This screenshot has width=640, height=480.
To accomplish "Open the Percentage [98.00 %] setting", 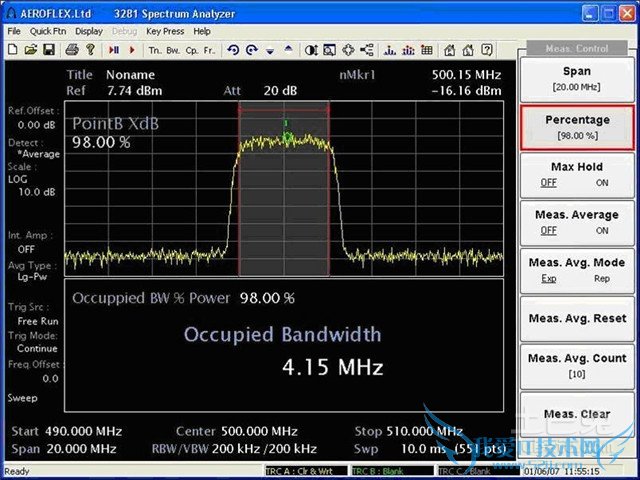I will coord(577,126).
